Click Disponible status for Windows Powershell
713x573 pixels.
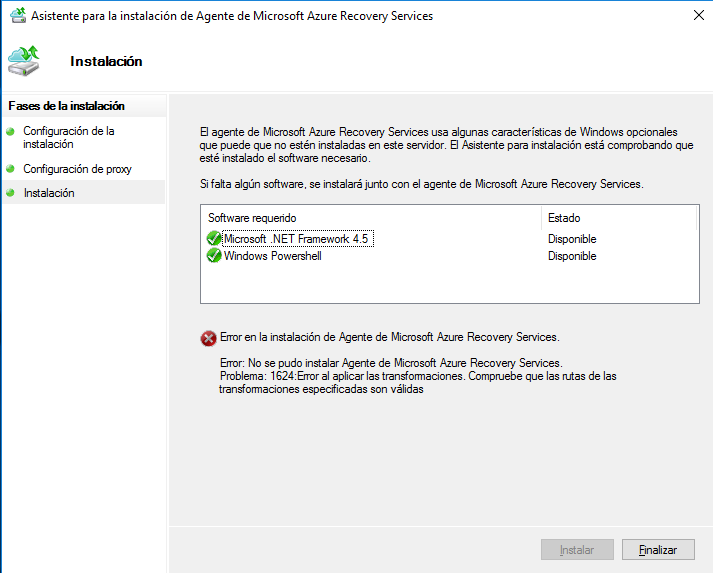click(x=572, y=256)
